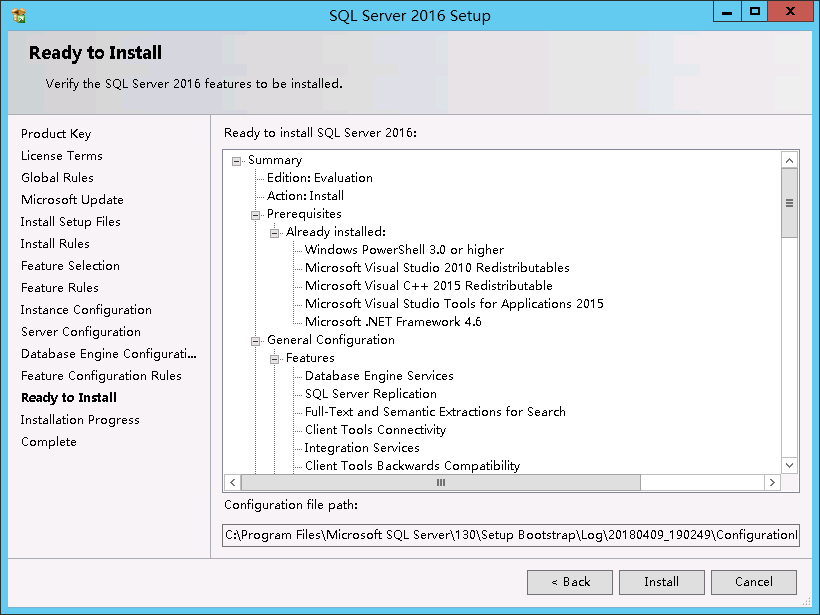Image resolution: width=820 pixels, height=615 pixels.
Task: Cancel the SQL Server setup
Action: pyautogui.click(x=754, y=582)
